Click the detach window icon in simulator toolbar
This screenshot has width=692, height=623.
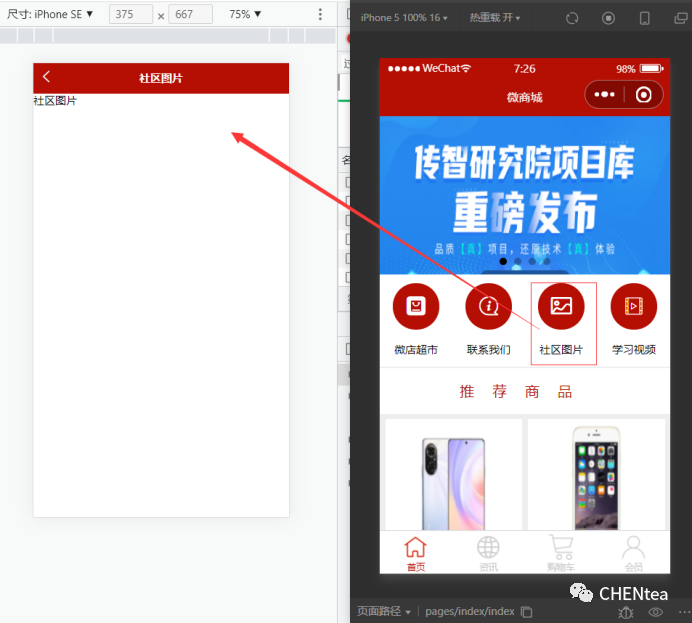681,18
